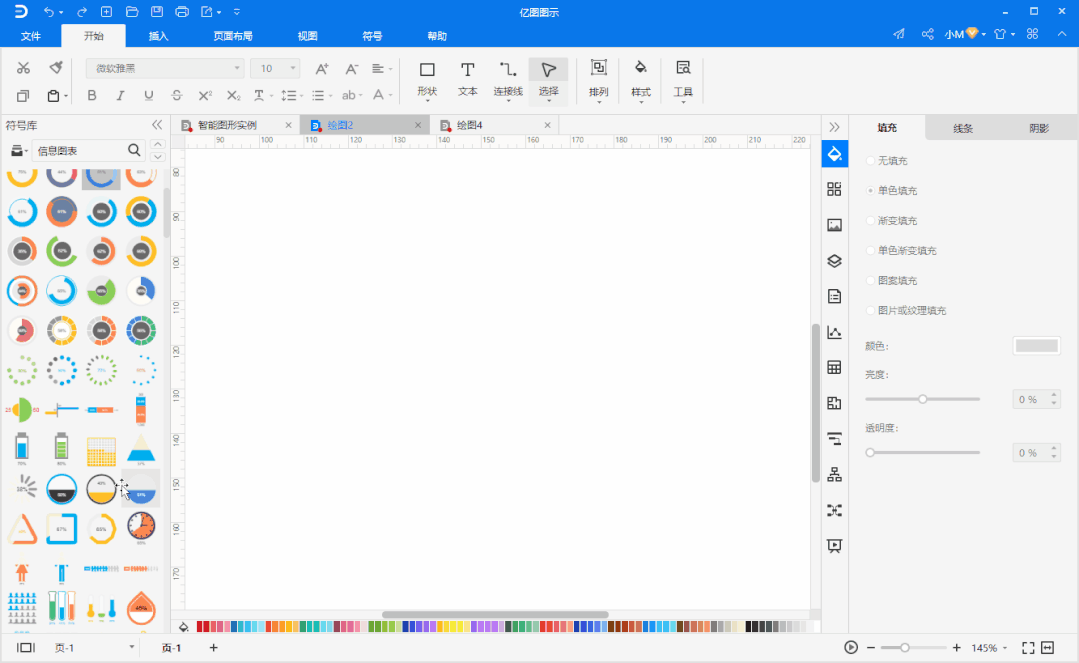
Task: Open the Style (样式) menu
Action: 641,79
